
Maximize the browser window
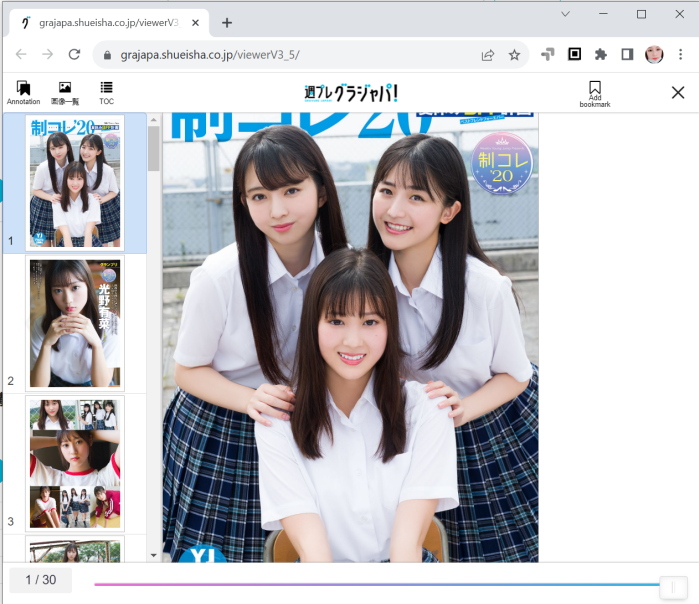tap(641, 14)
